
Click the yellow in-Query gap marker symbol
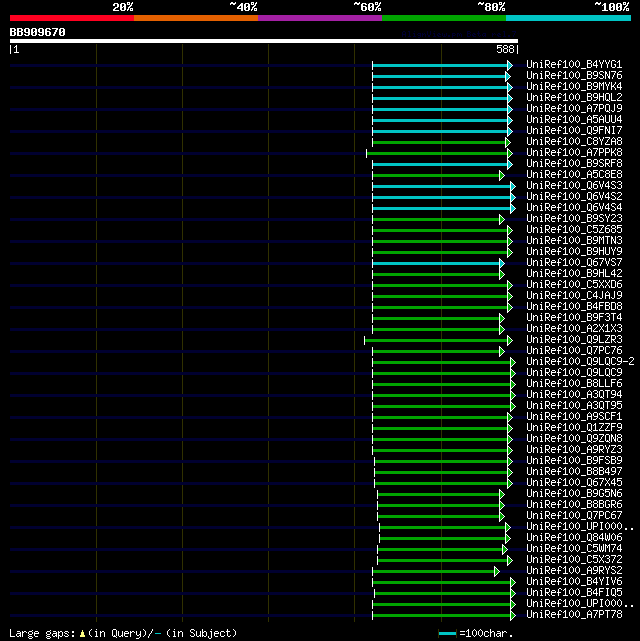point(83,634)
